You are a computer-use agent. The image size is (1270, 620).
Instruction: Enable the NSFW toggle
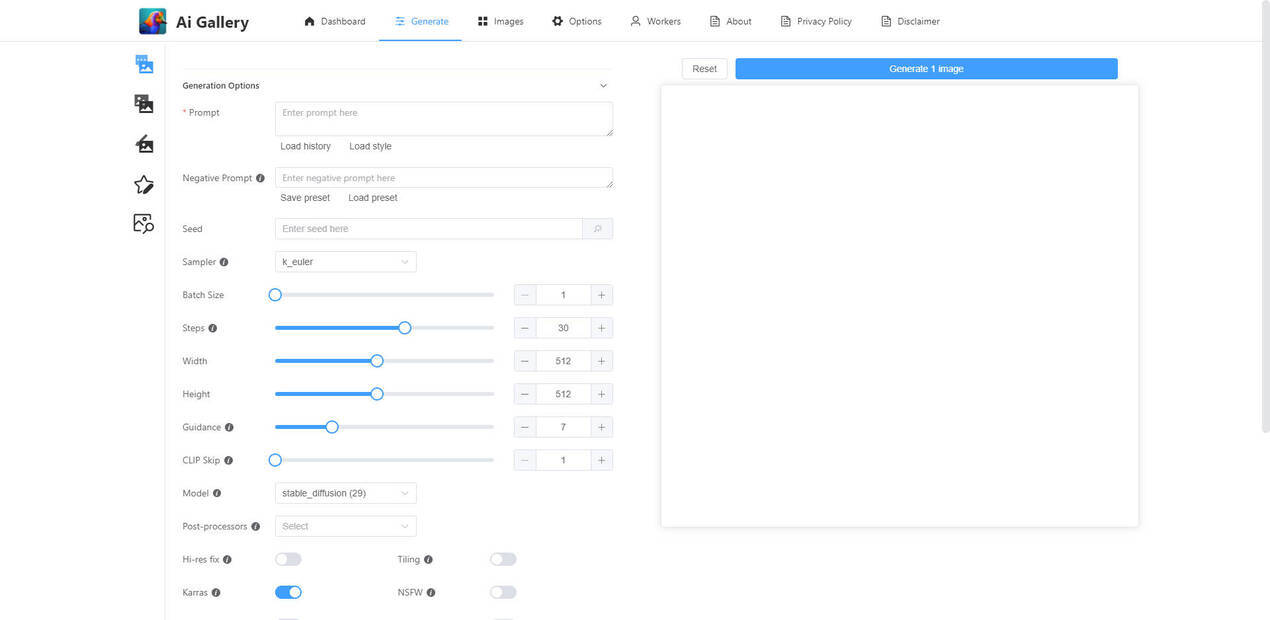tap(503, 593)
